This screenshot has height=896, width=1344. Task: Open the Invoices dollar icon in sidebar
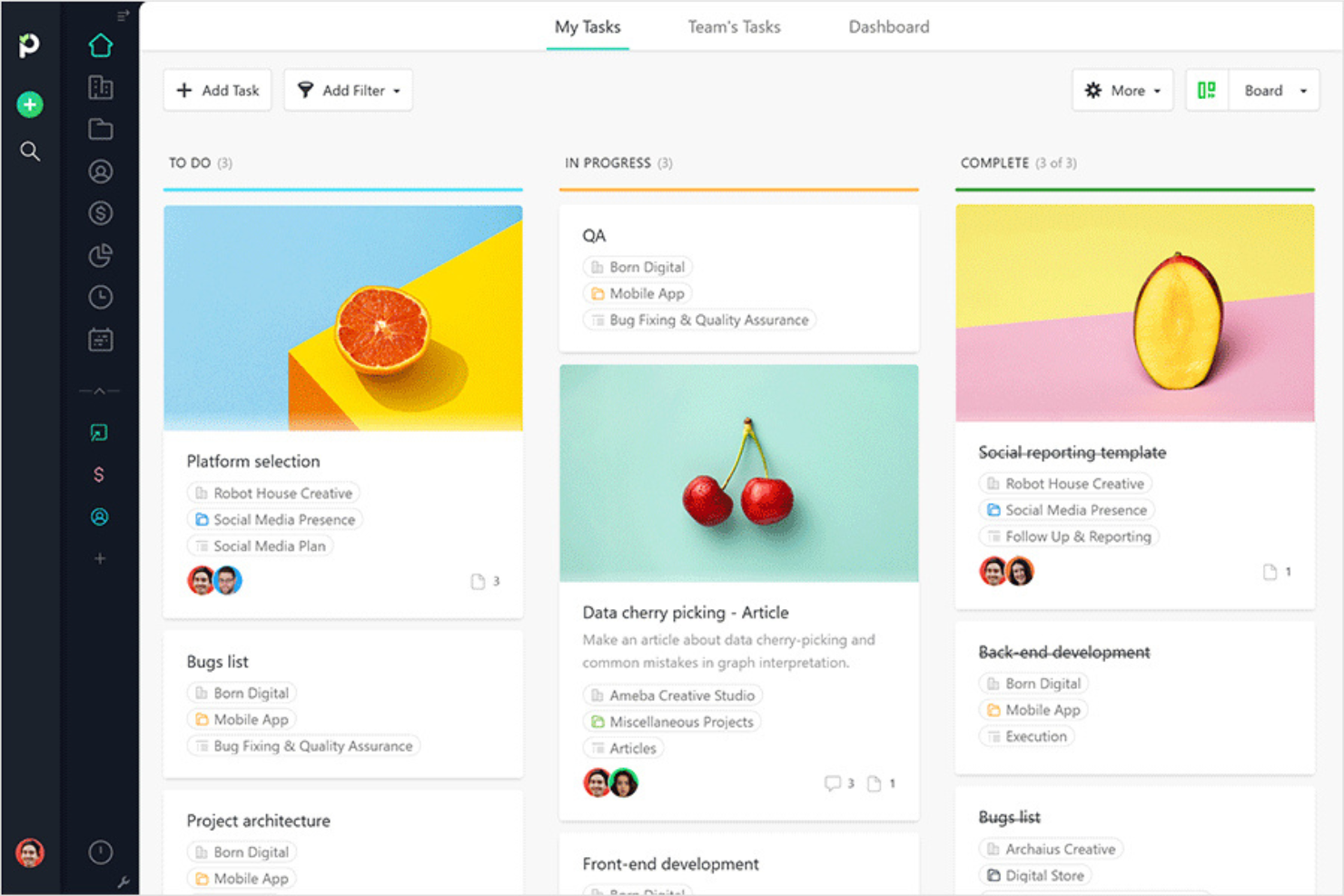point(100,212)
